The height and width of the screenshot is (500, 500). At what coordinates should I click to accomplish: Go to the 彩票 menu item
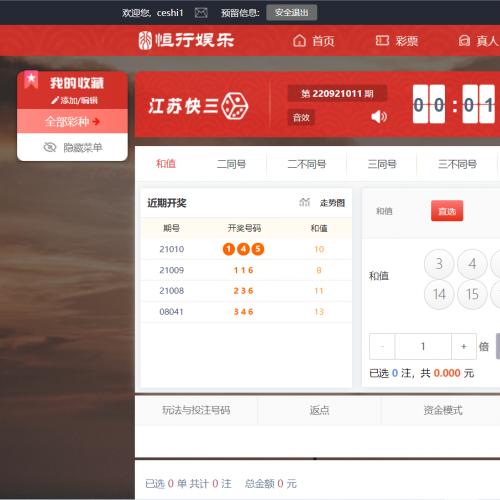(x=407, y=41)
